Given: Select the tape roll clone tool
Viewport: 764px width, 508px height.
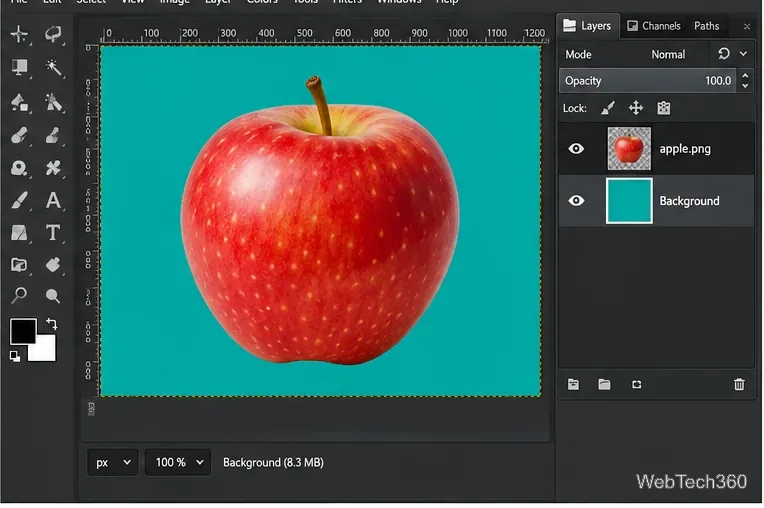Looking at the screenshot, I should pos(19,168).
